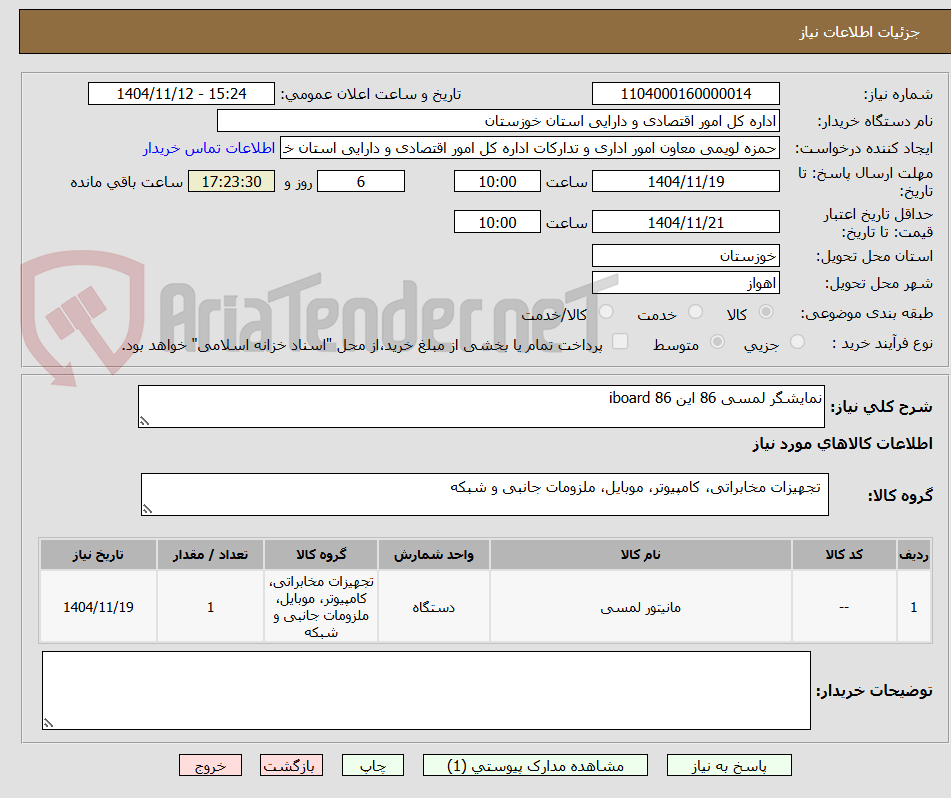Click the 'جزئیات اطلاعات نیاز' page header
The image size is (951, 798).
click(859, 32)
